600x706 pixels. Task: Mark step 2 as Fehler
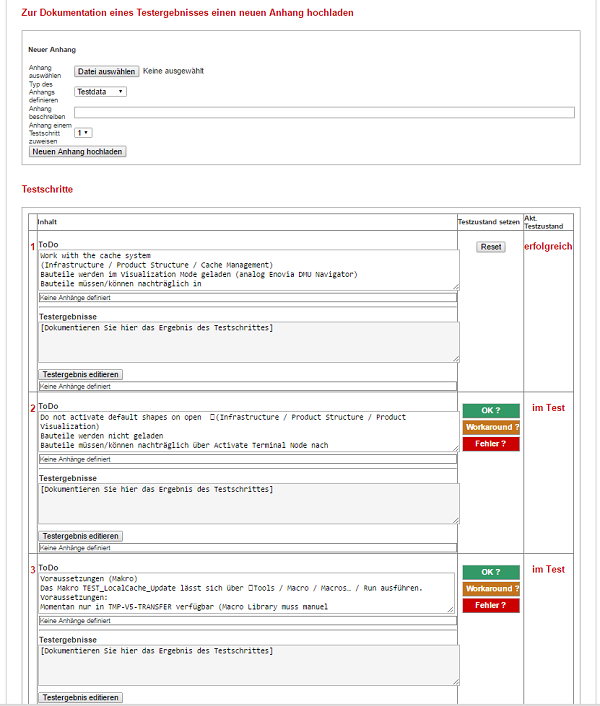(491, 444)
